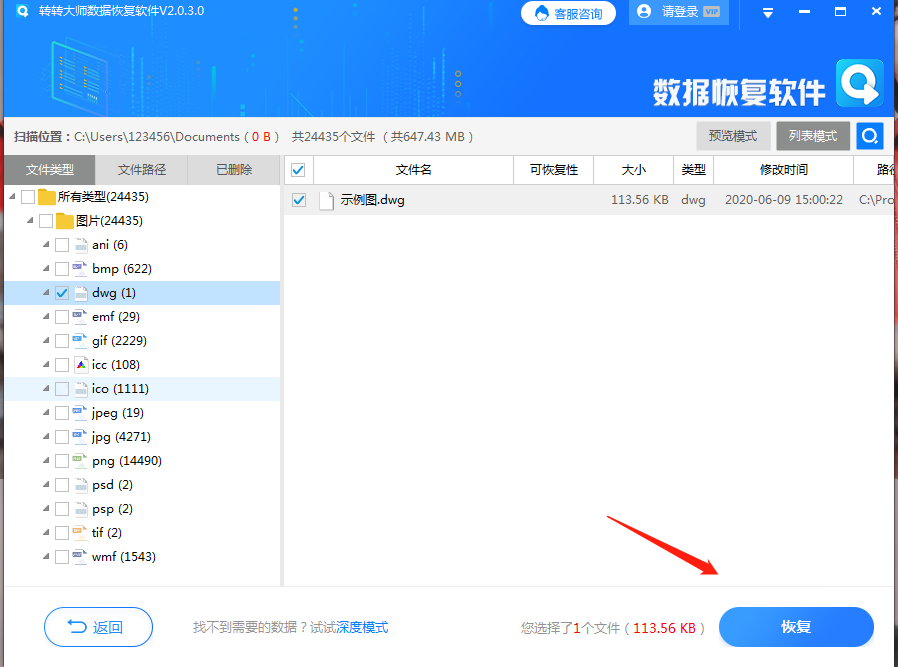This screenshot has width=898, height=667.
Task: Check the bmp (622) checkbox
Action: 62,269
